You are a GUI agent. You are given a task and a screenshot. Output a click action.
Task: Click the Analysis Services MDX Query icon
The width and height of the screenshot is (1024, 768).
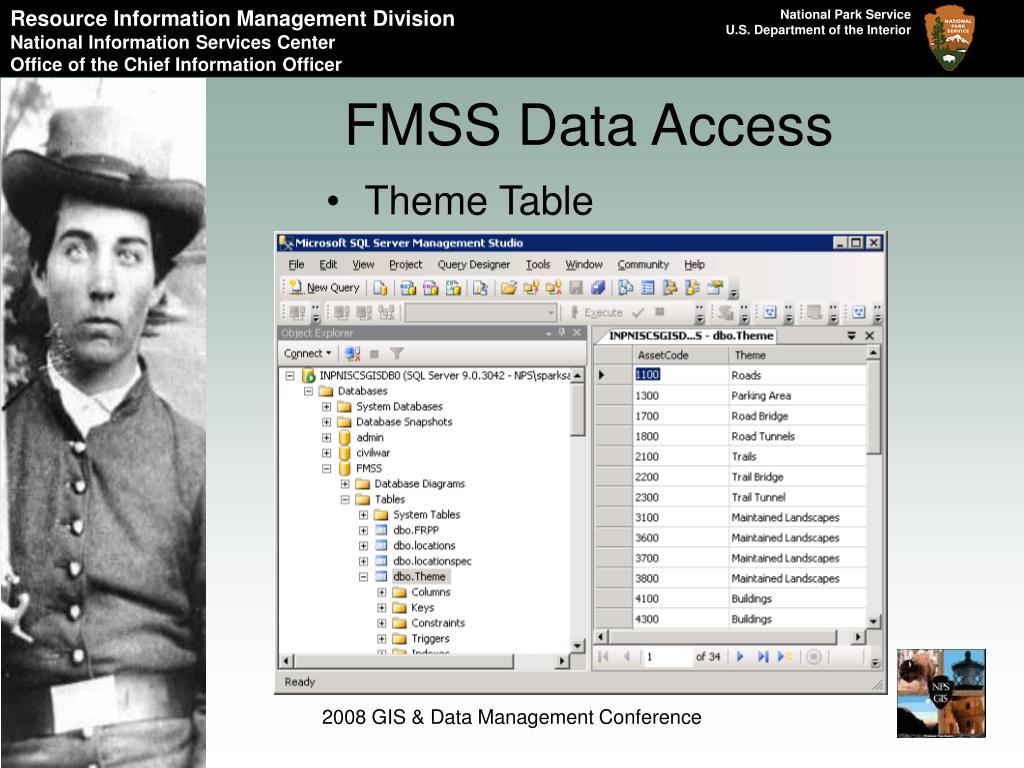click(x=408, y=288)
